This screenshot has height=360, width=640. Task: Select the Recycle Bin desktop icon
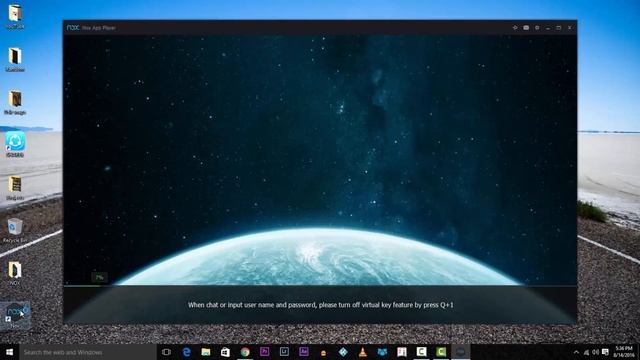[x=15, y=230]
